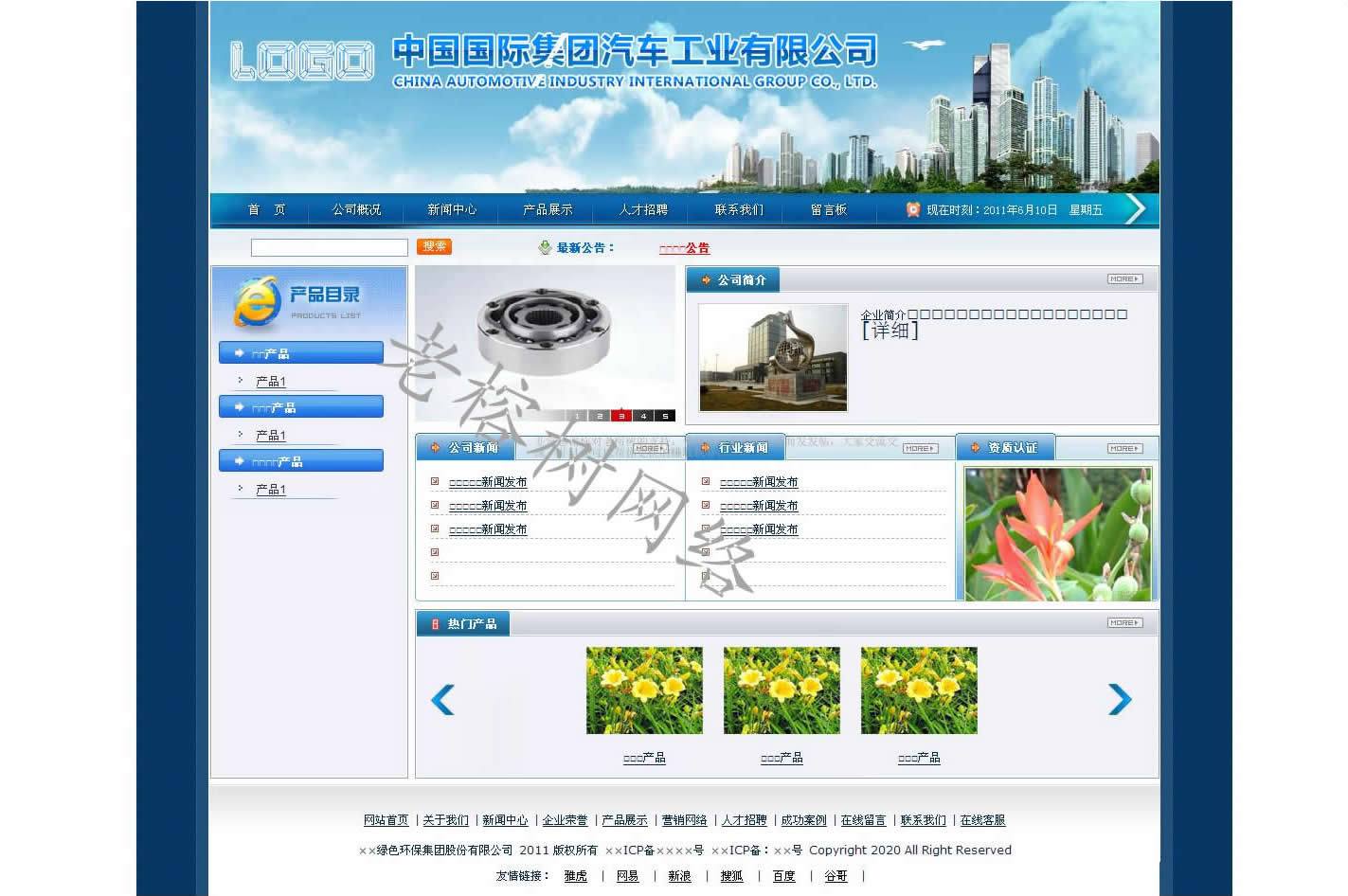Image resolution: width=1348 pixels, height=896 pixels.
Task: Open the red 公告 announcement link
Action: (x=684, y=248)
